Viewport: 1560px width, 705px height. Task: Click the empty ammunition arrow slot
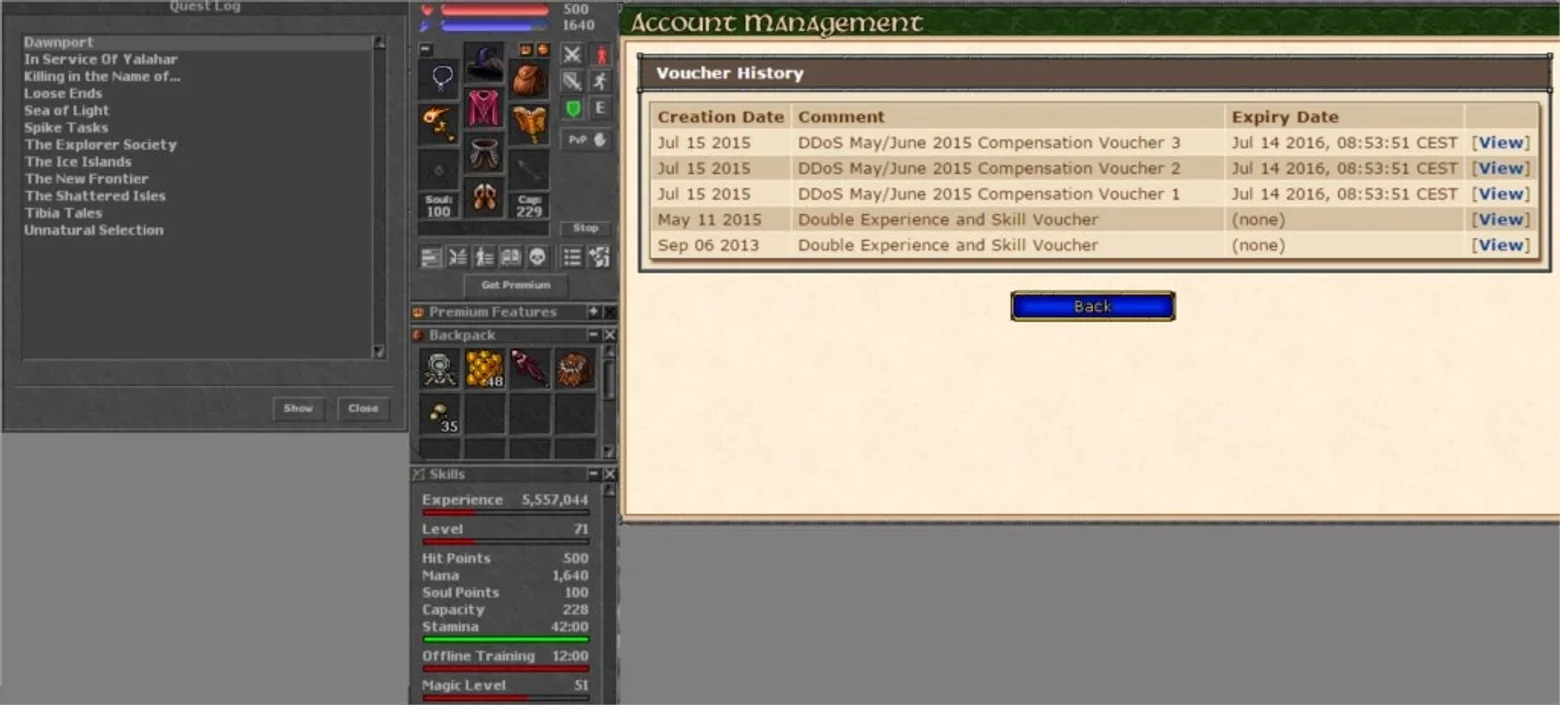click(529, 169)
